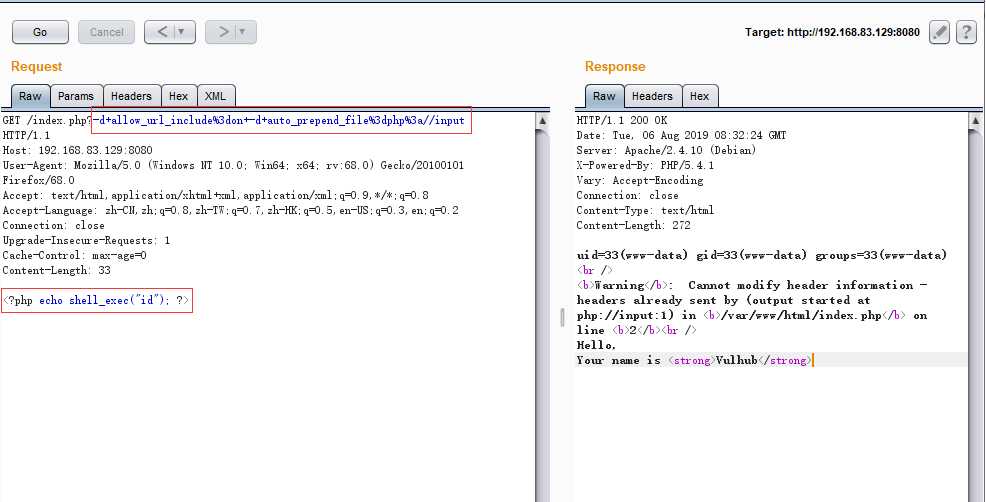Image resolution: width=986 pixels, height=502 pixels.
Task: Click the split pane divider handle
Action: [x=563, y=318]
